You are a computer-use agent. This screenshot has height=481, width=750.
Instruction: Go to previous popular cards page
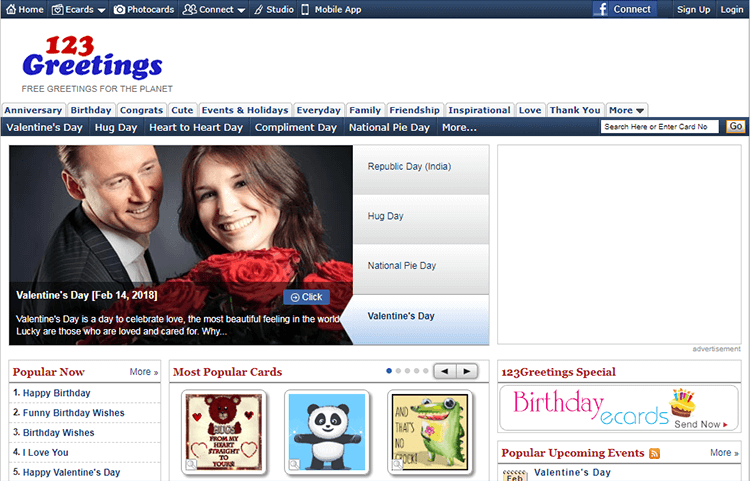click(445, 372)
